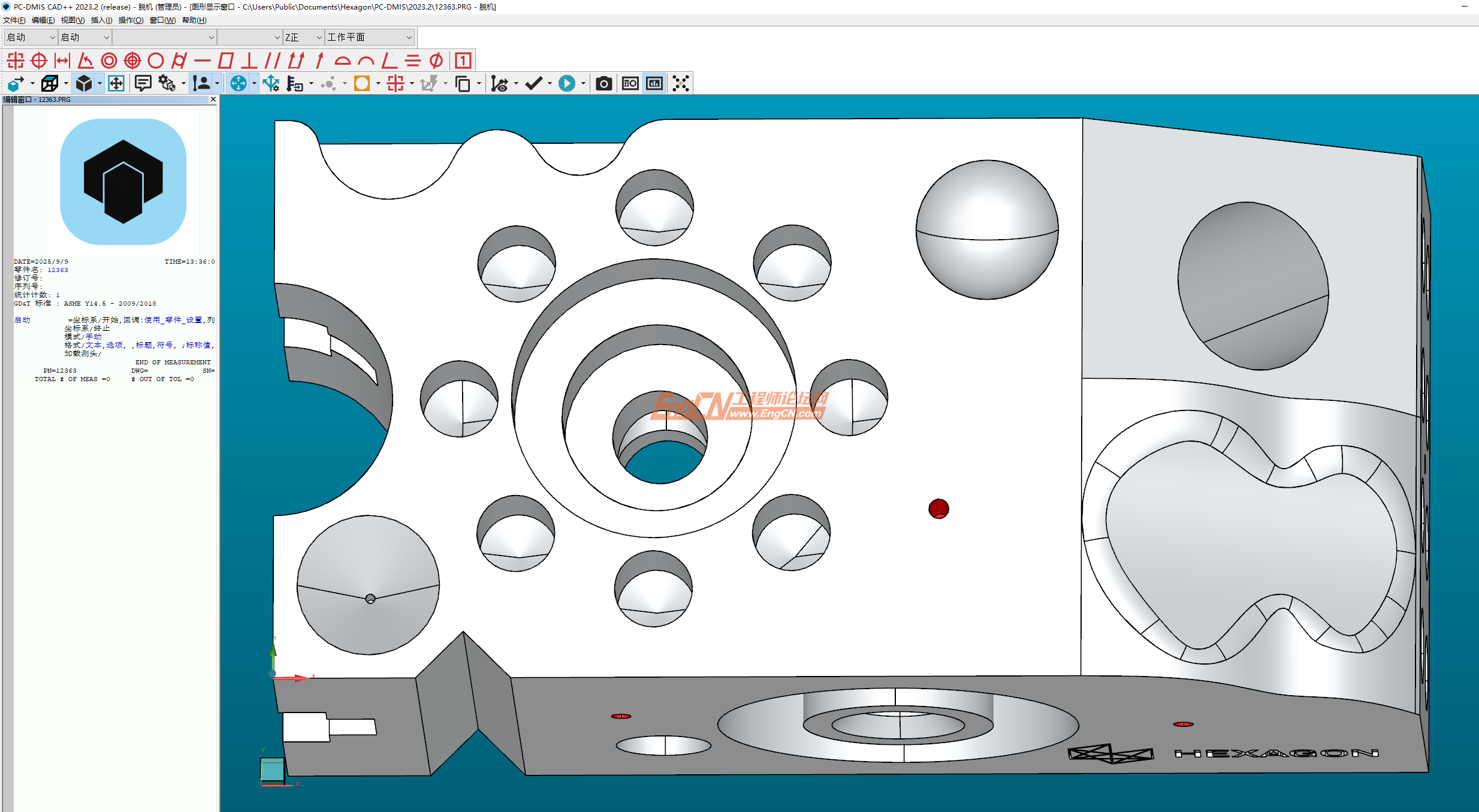
Task: Toggle wireframe cube view
Action: pos(50,83)
